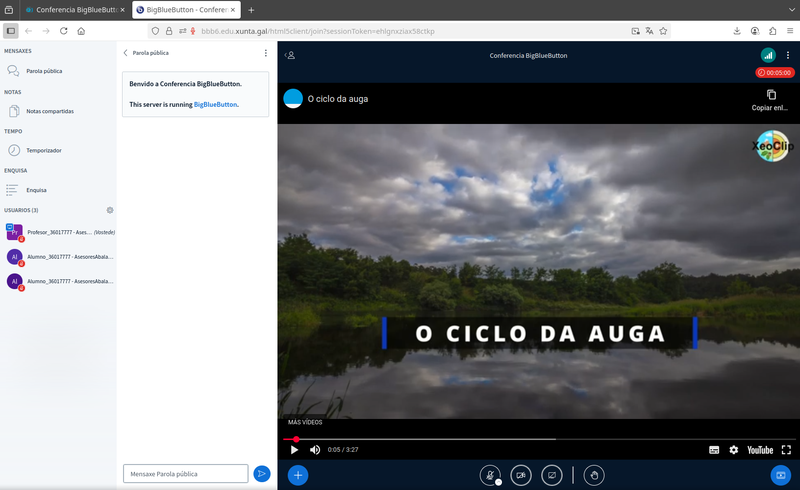Open Notas compartidas in the sidebar
Viewport: 800px width, 490px height.
(x=49, y=111)
